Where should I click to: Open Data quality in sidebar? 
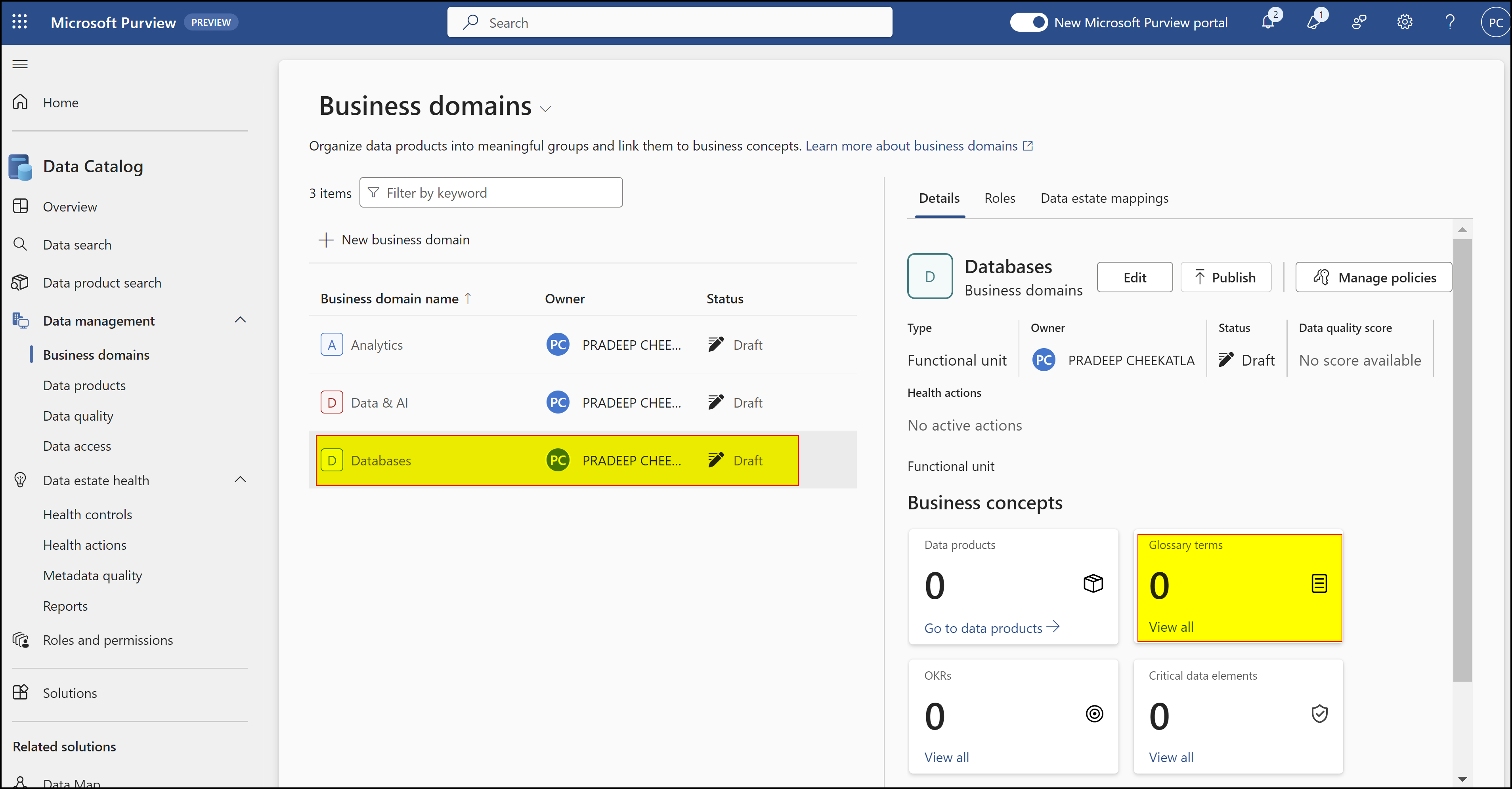[x=78, y=416]
